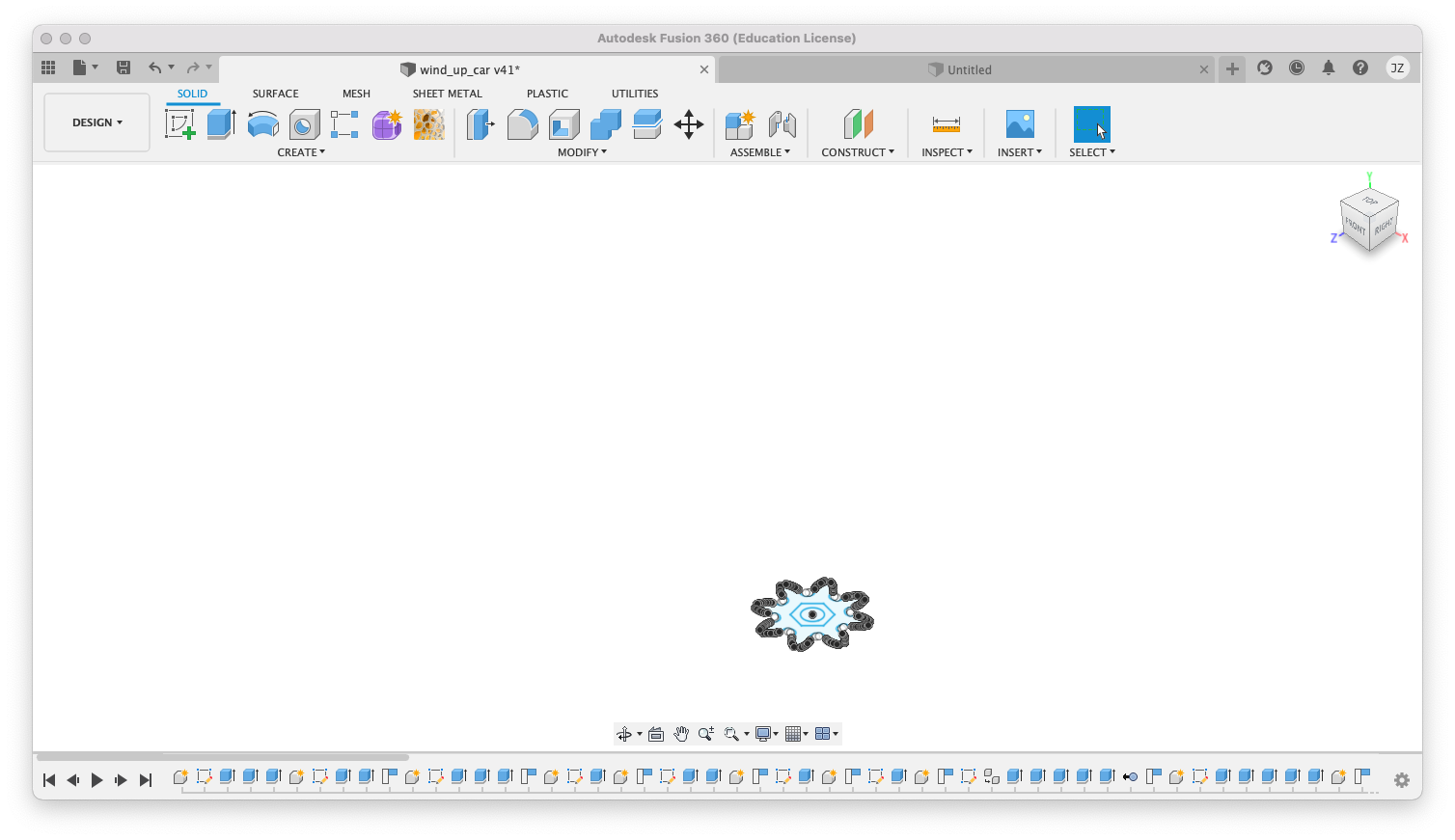
Task: Open the Extensions icon in top bar
Action: (x=1265, y=68)
